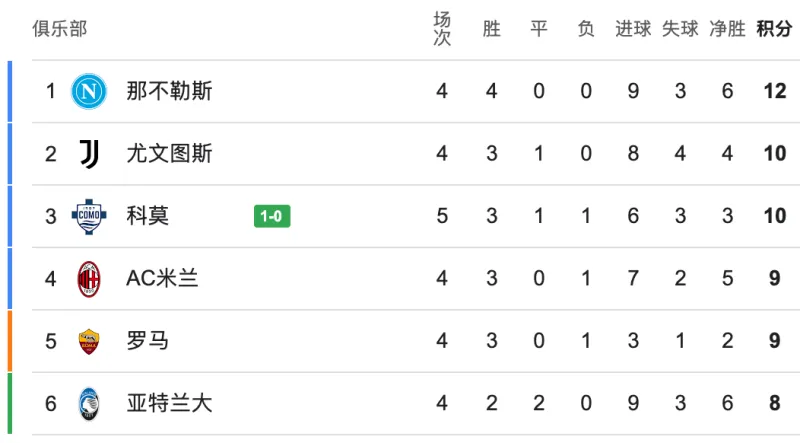Click the 场次 column header

(x=442, y=29)
